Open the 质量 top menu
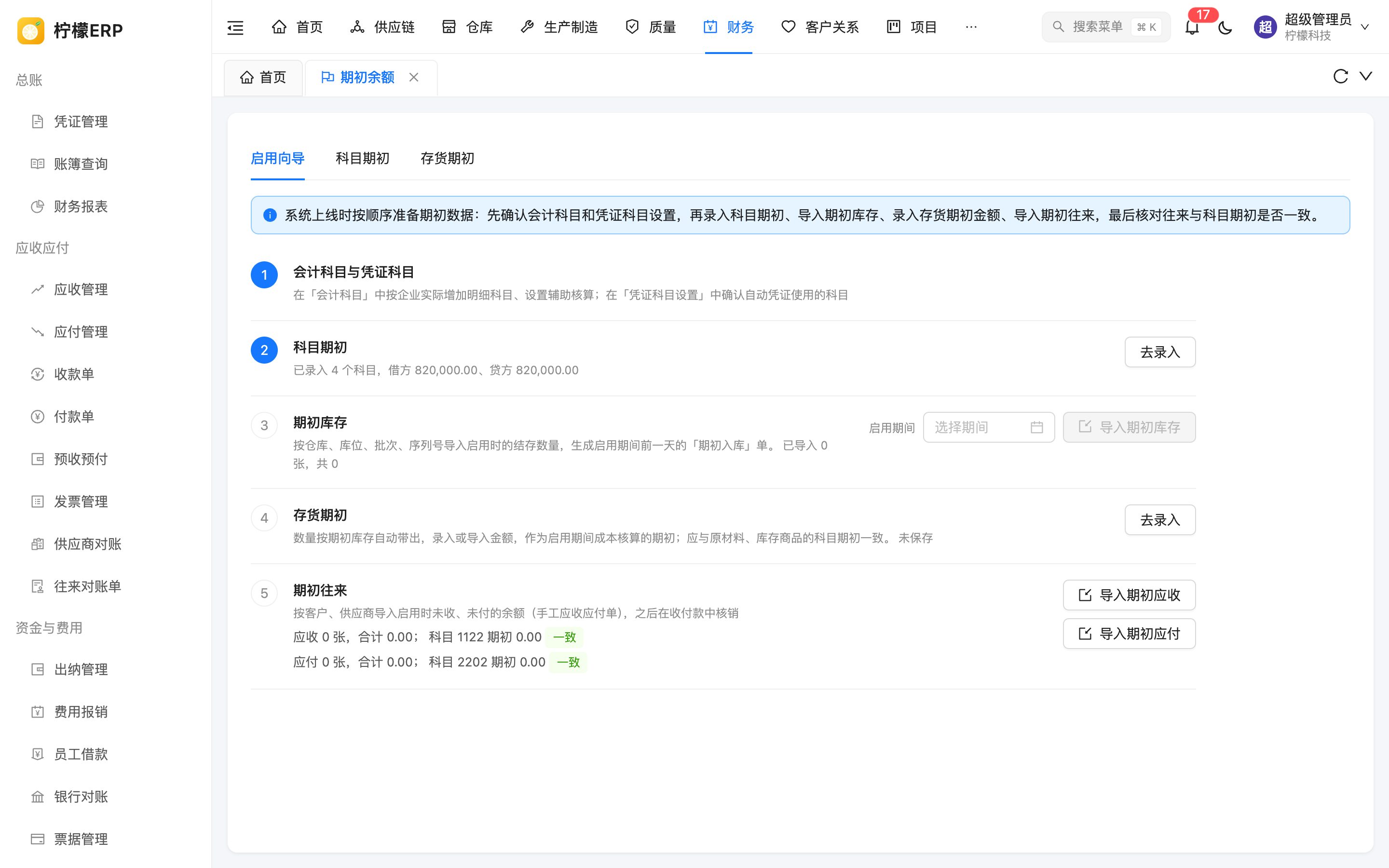Screen dimensions: 1389x868 [x=650, y=27]
